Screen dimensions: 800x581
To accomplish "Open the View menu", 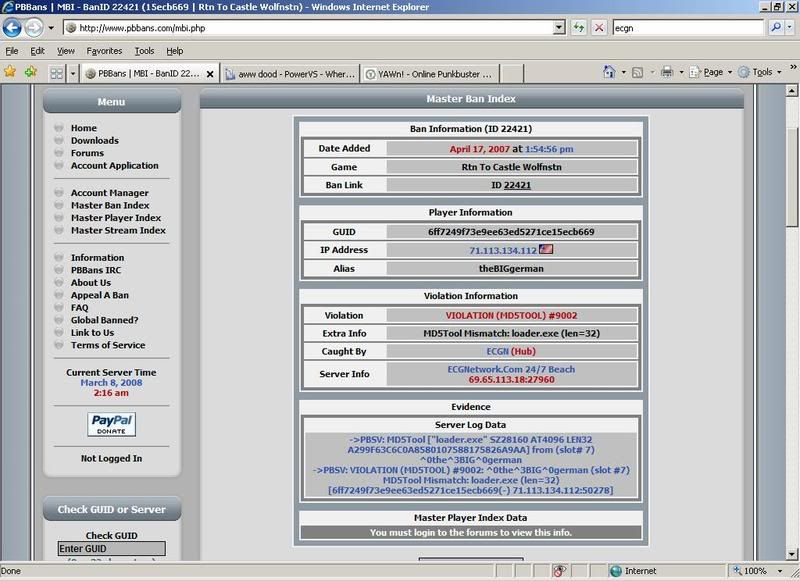I will pos(65,50).
